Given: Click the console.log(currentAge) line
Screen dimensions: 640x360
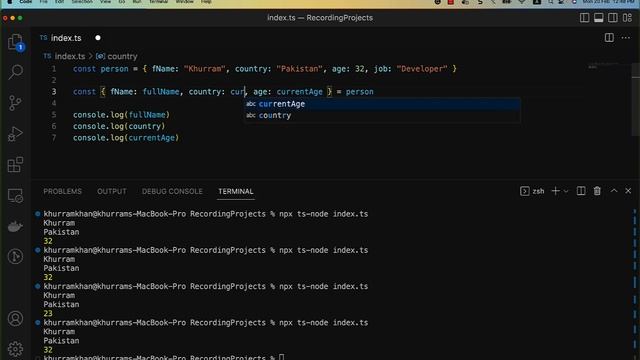Looking at the screenshot, I should click(x=126, y=138).
